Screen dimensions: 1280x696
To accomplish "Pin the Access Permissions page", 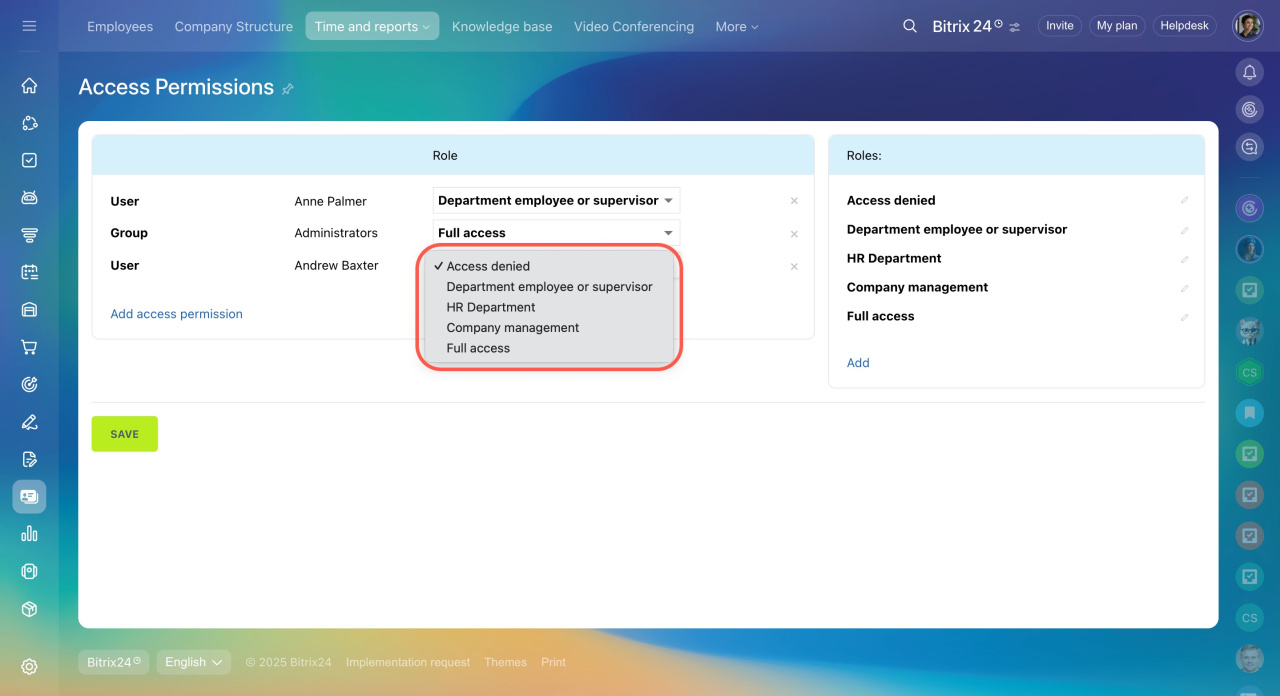I will click(288, 89).
